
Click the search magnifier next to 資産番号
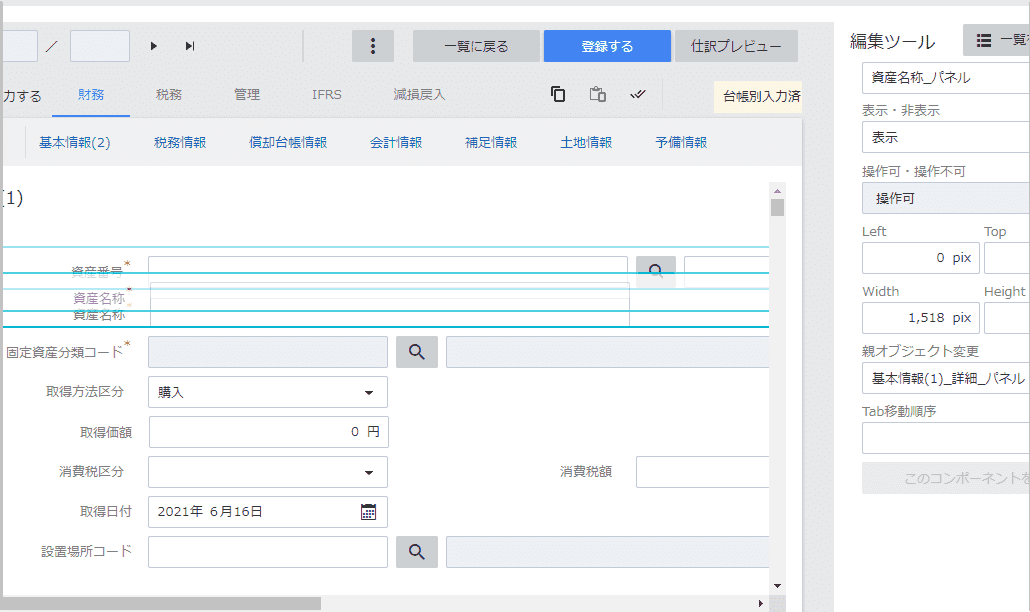click(x=655, y=270)
